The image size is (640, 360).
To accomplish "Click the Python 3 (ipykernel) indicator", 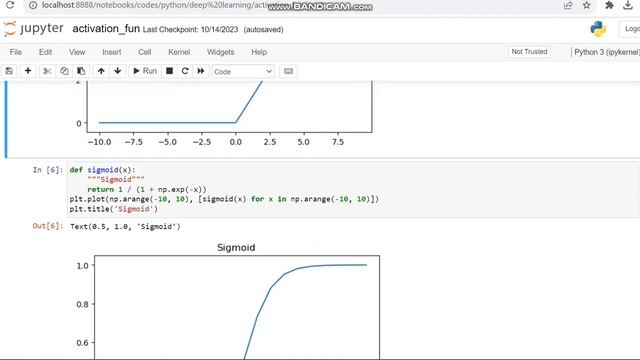I will click(x=606, y=52).
